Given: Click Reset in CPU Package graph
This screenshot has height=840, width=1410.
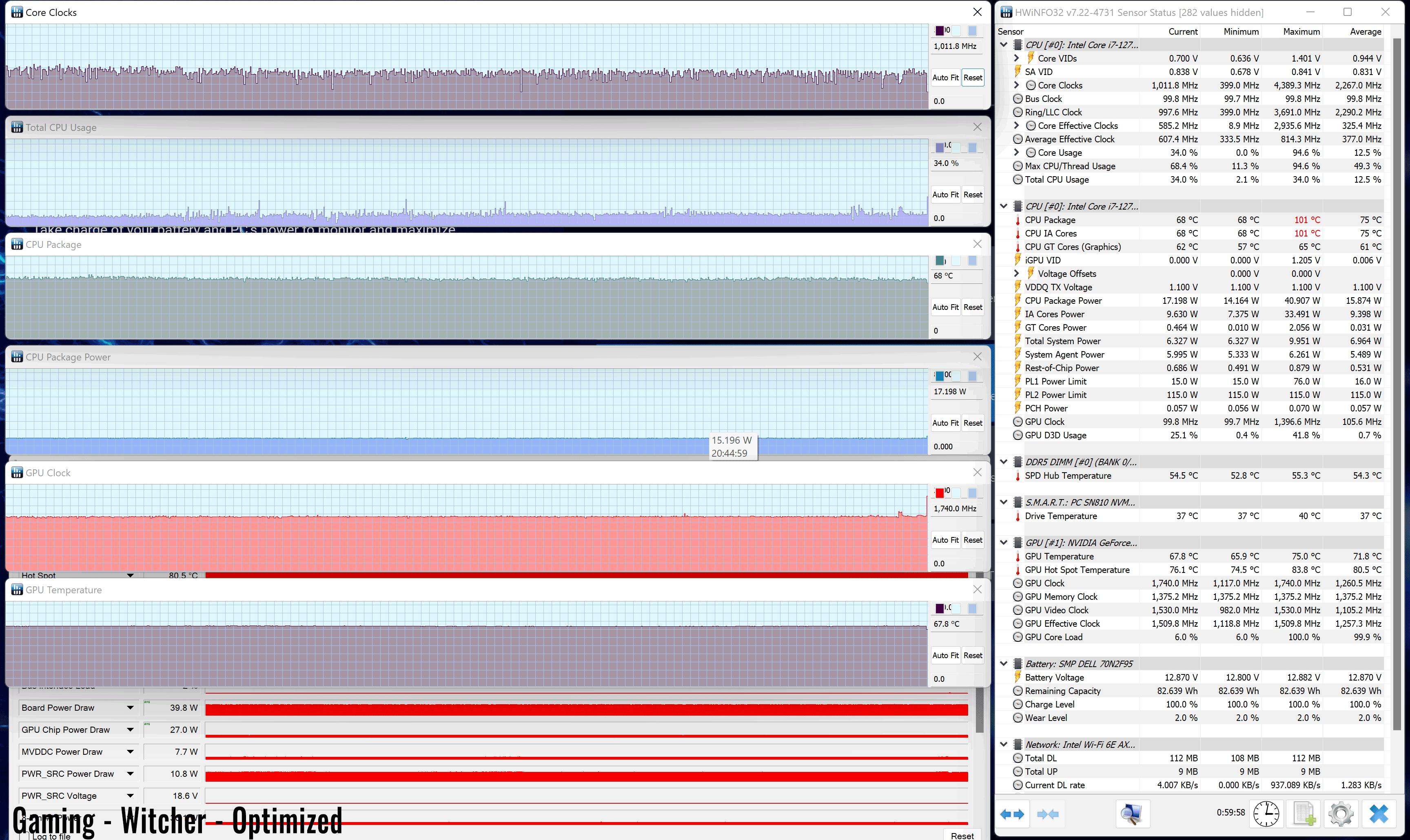Looking at the screenshot, I should (x=973, y=307).
